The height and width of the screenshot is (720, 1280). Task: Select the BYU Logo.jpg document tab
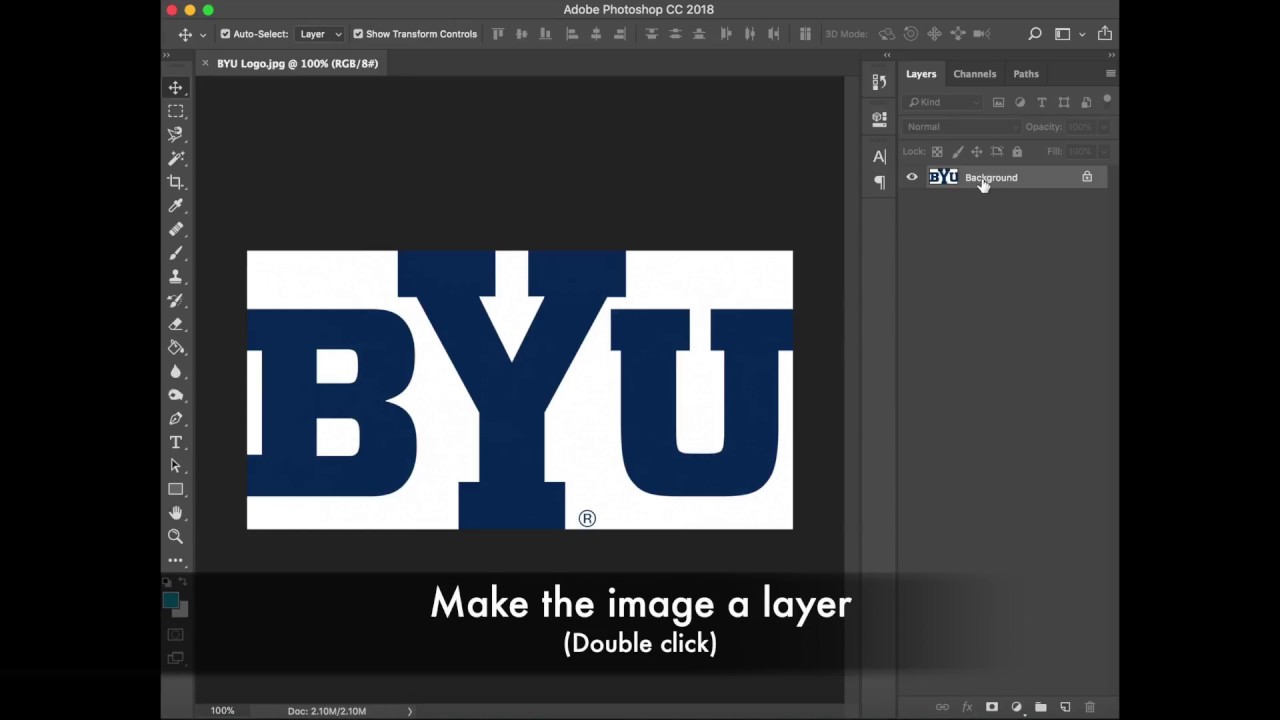[x=297, y=63]
